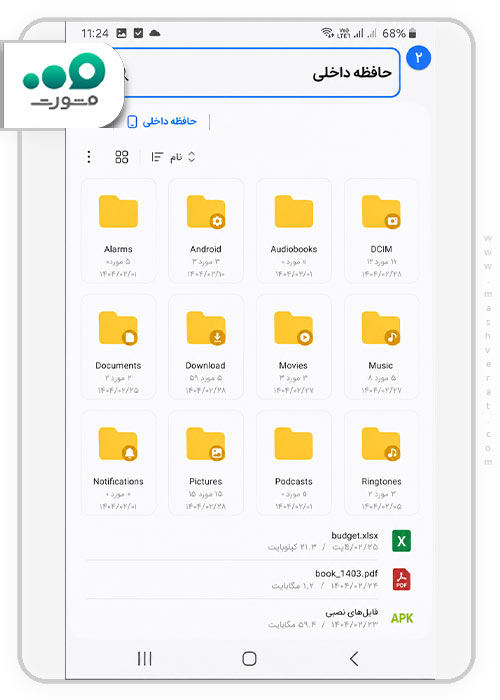Click the cloud notification icon in status bar
Viewport: 500px width, 700px height.
point(155,33)
